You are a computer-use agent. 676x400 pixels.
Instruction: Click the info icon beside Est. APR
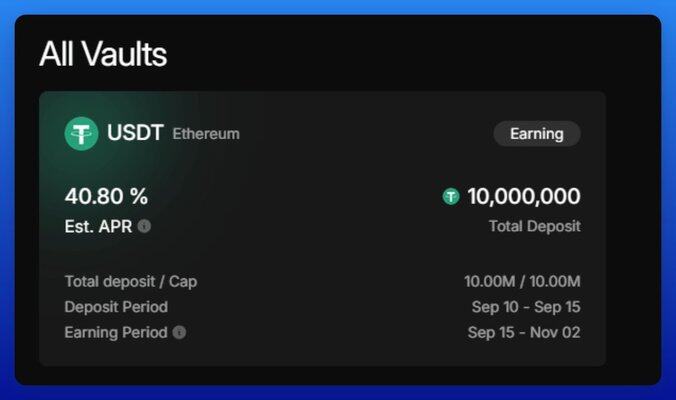click(x=144, y=226)
